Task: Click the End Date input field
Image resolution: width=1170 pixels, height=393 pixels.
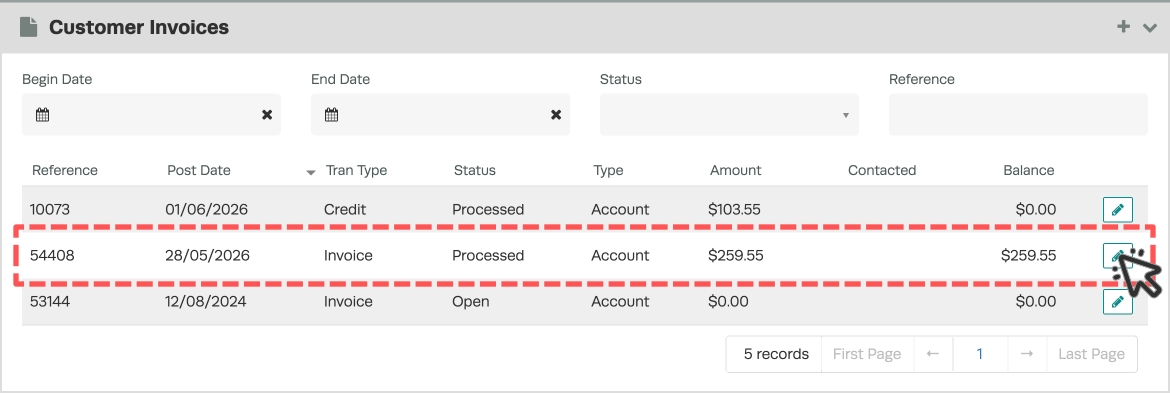Action: click(440, 115)
